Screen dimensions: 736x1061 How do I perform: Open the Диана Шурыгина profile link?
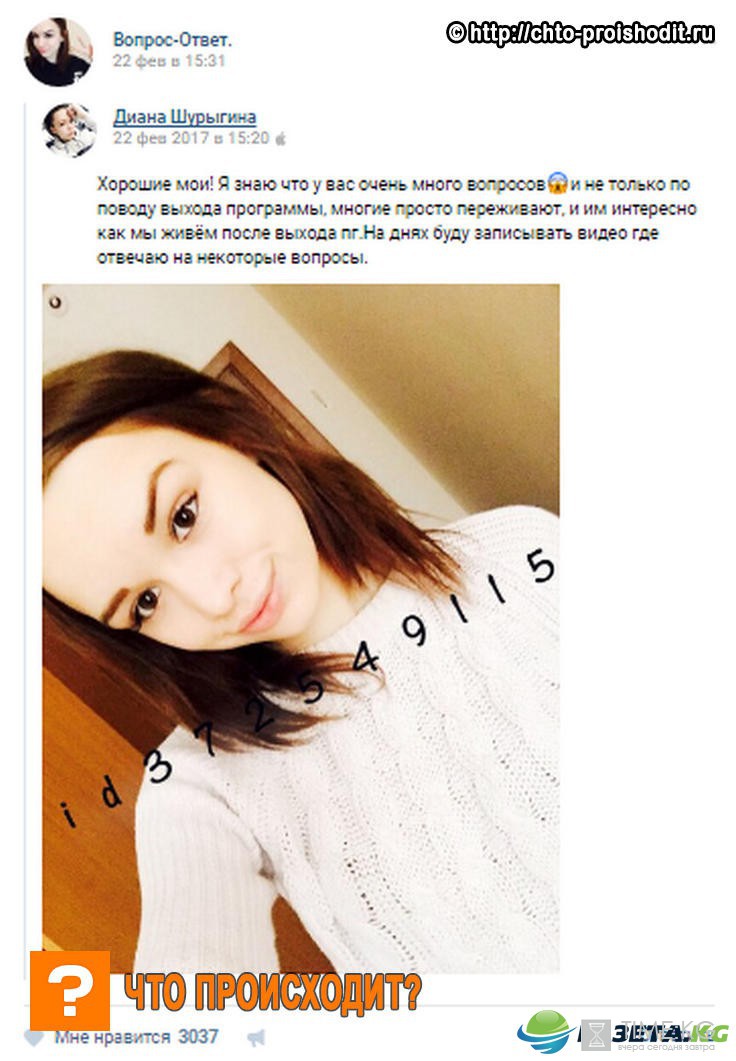click(185, 116)
